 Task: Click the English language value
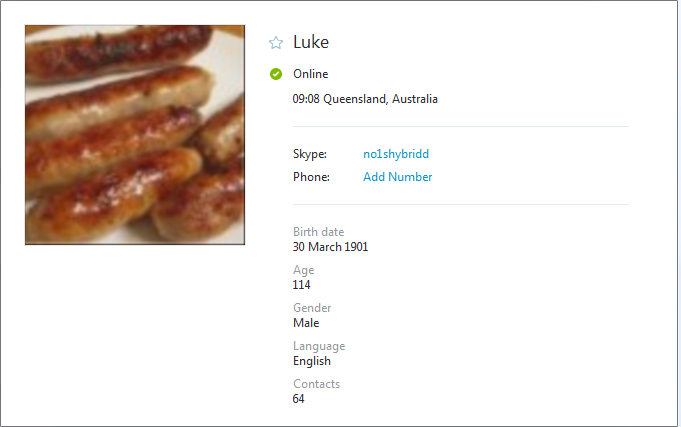coord(312,361)
